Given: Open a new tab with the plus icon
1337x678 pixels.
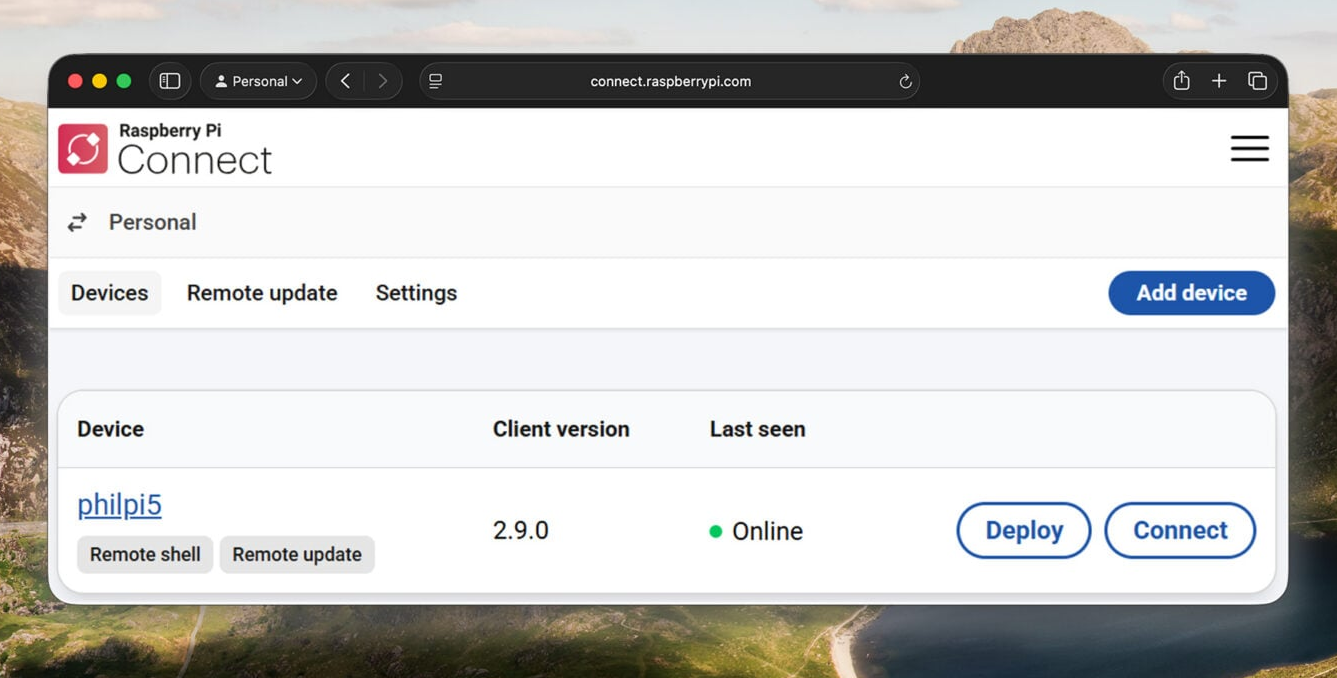Looking at the screenshot, I should (1219, 81).
